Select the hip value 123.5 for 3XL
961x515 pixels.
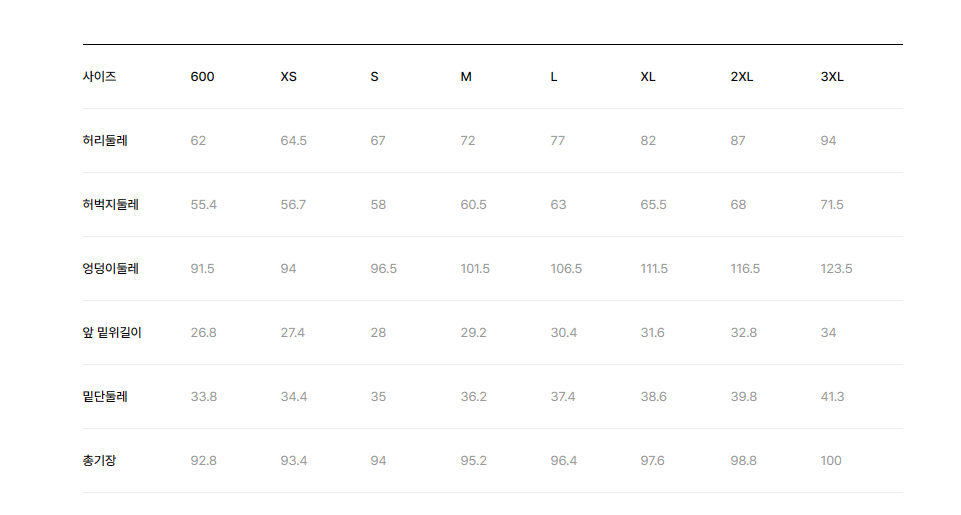click(836, 269)
